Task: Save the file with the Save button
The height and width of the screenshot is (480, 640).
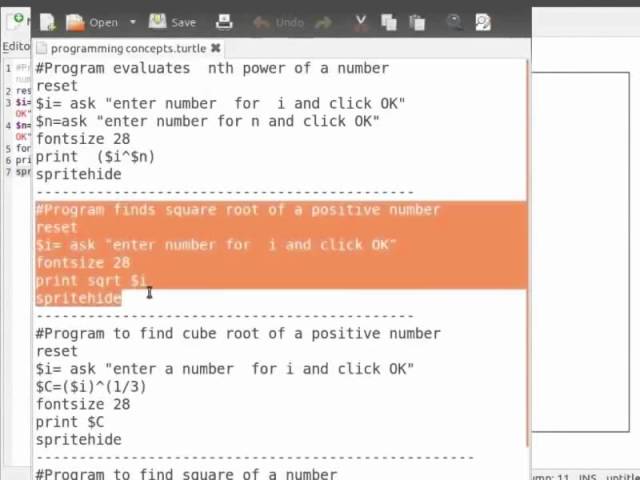Action: 172,22
